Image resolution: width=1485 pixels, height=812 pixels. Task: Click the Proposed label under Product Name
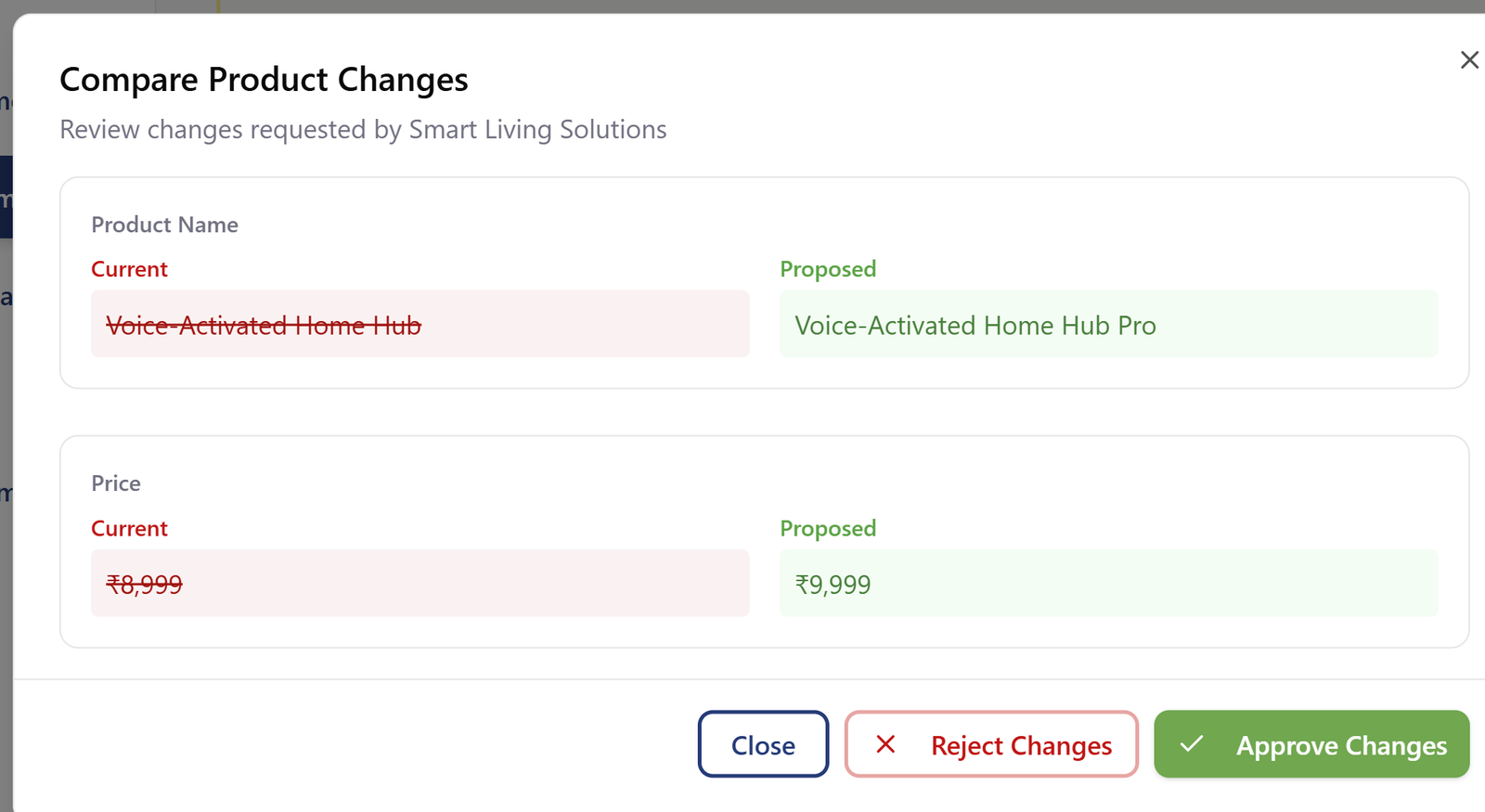(828, 270)
